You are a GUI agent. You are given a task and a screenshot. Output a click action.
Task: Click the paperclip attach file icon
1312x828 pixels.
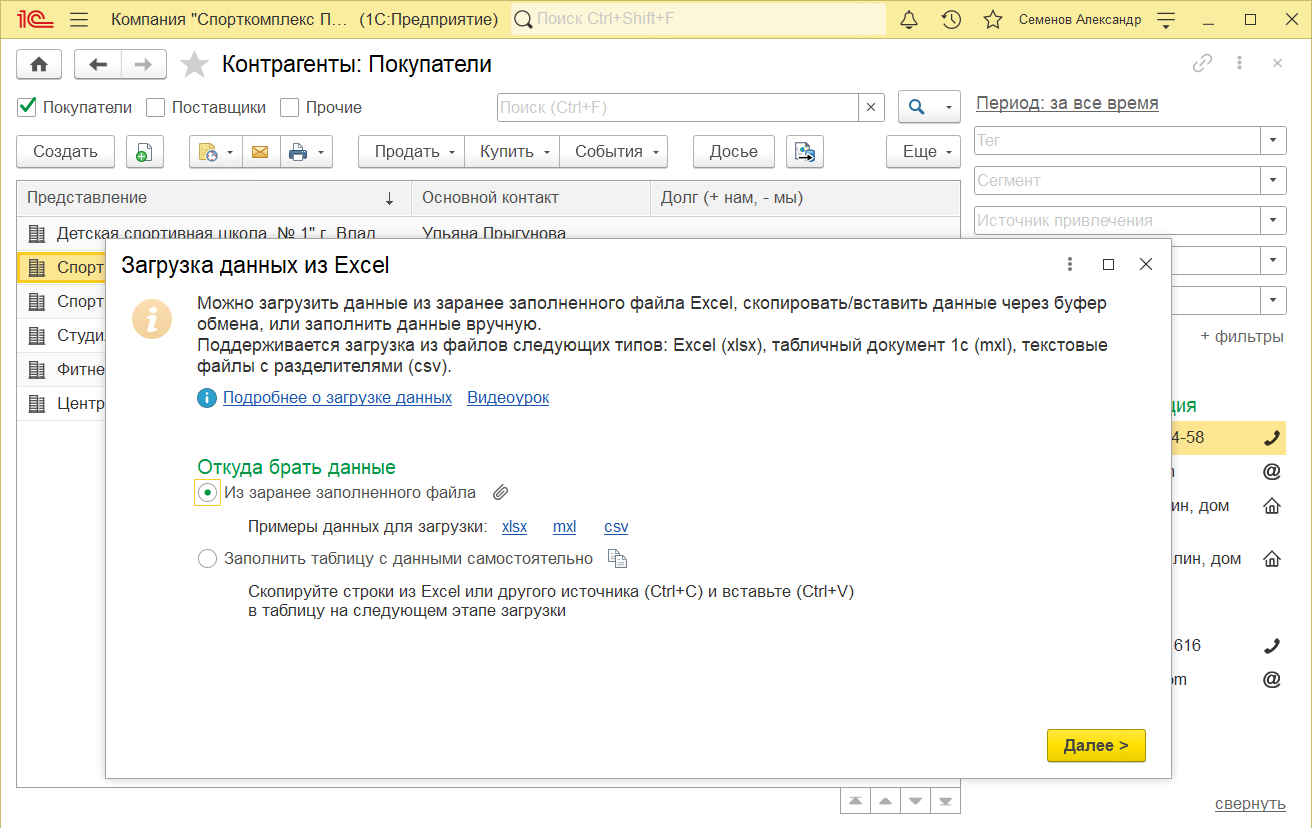[x=501, y=492]
